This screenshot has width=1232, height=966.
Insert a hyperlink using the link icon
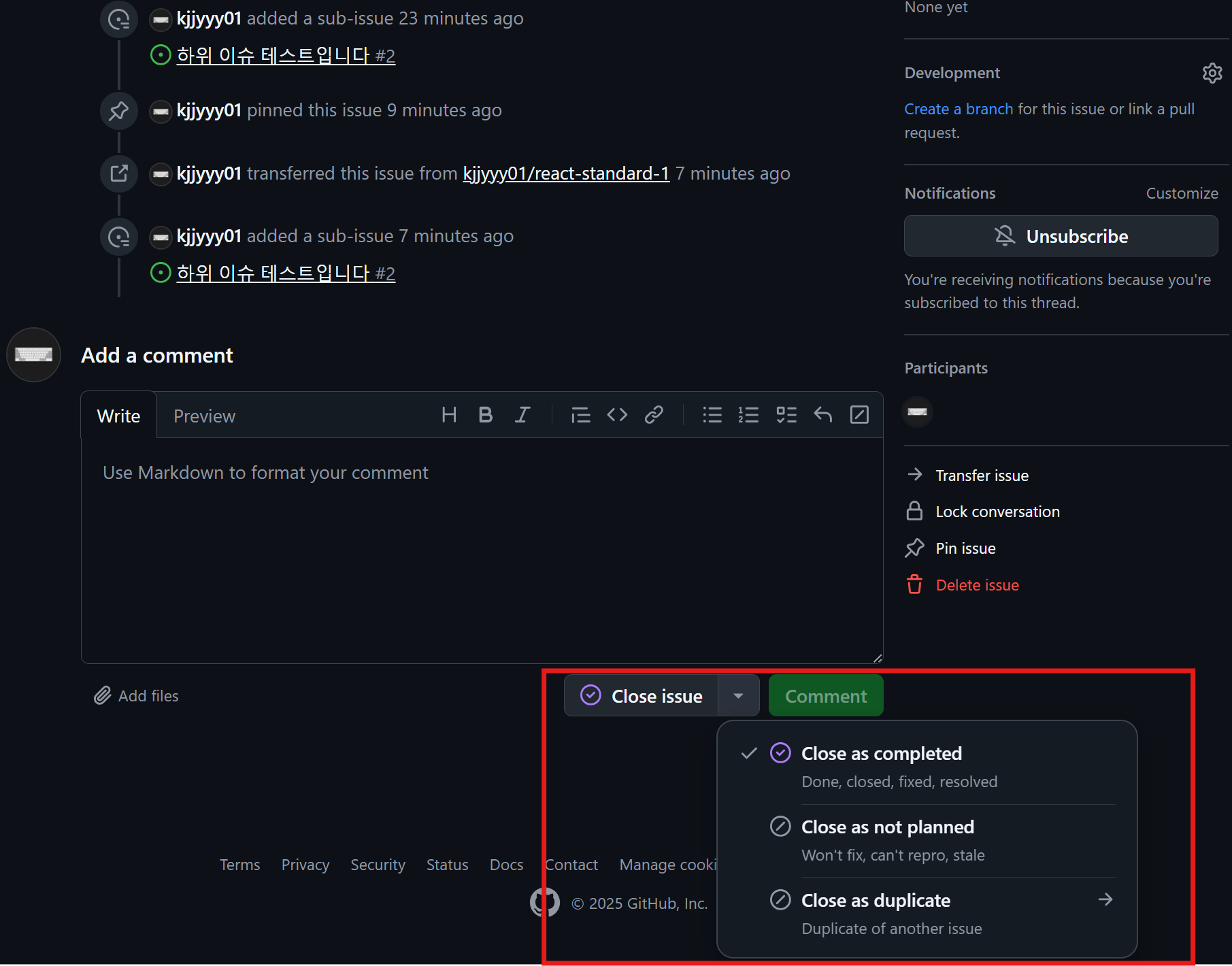click(x=654, y=415)
